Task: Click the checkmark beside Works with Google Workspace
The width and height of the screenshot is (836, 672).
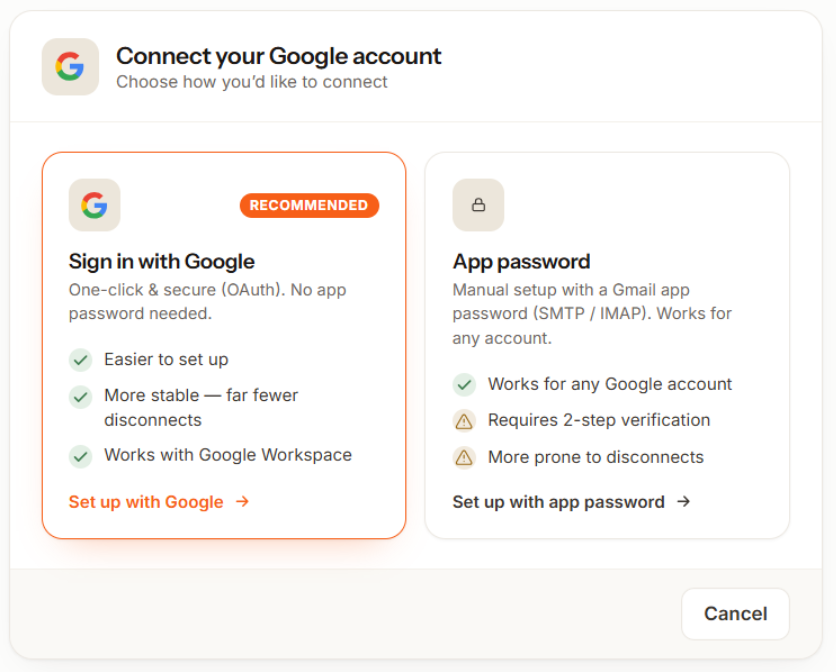Action: (x=81, y=457)
